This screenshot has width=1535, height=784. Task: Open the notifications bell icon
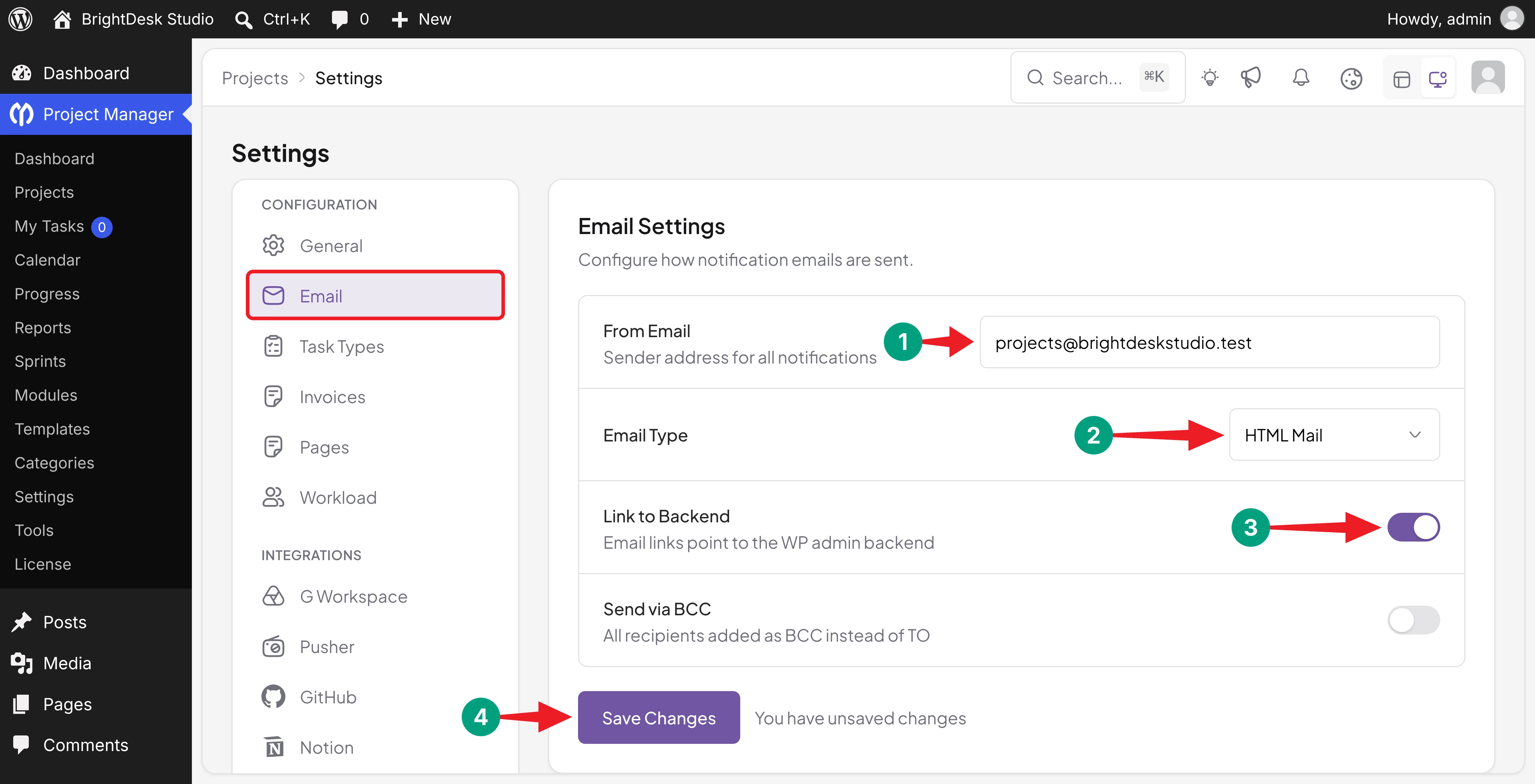tap(1301, 78)
